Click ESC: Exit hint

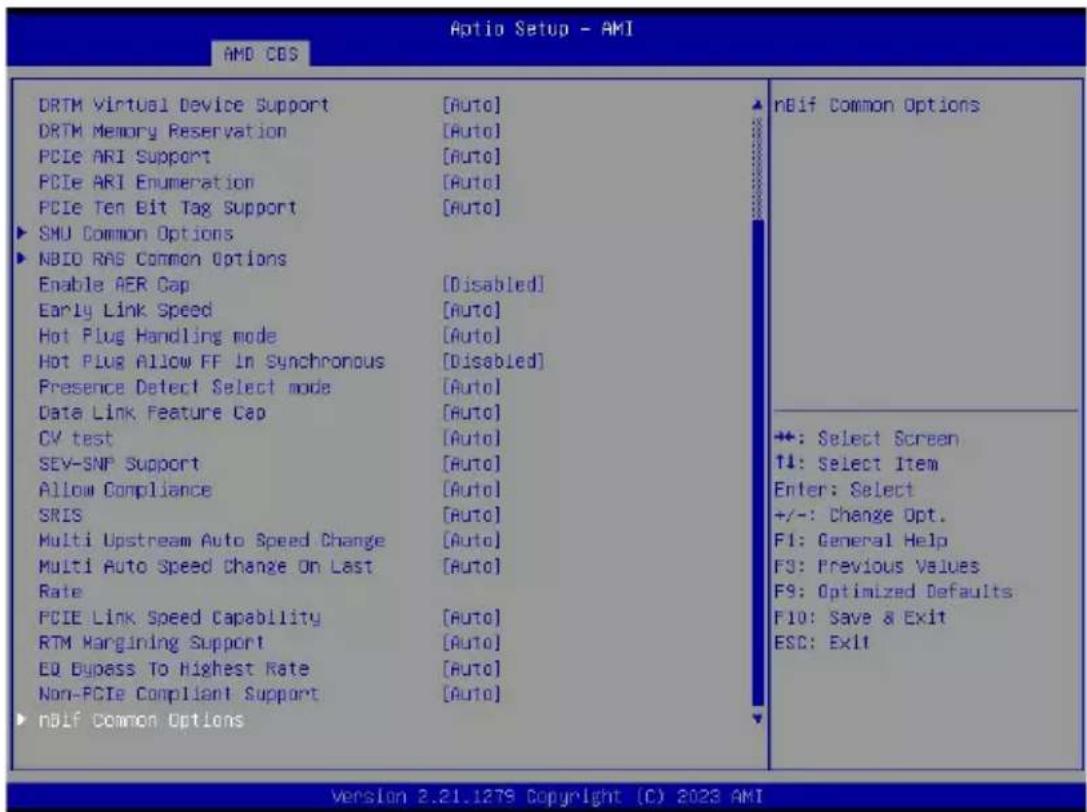click(x=821, y=643)
